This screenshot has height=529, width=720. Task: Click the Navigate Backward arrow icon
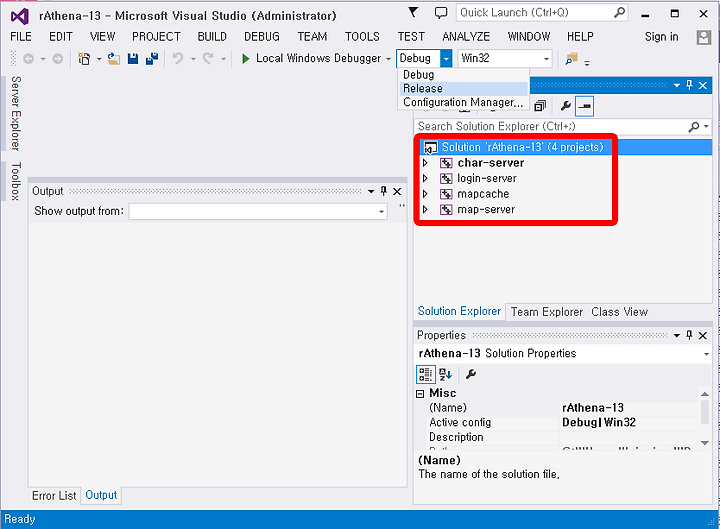28,59
